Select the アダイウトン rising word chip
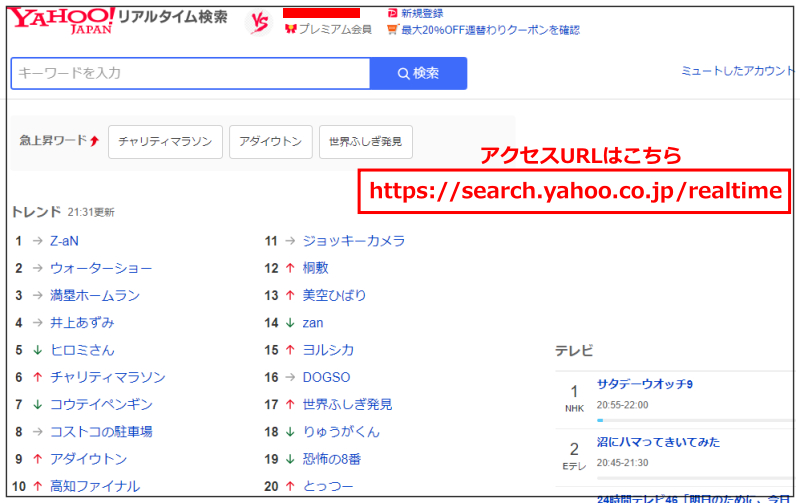 [x=270, y=142]
